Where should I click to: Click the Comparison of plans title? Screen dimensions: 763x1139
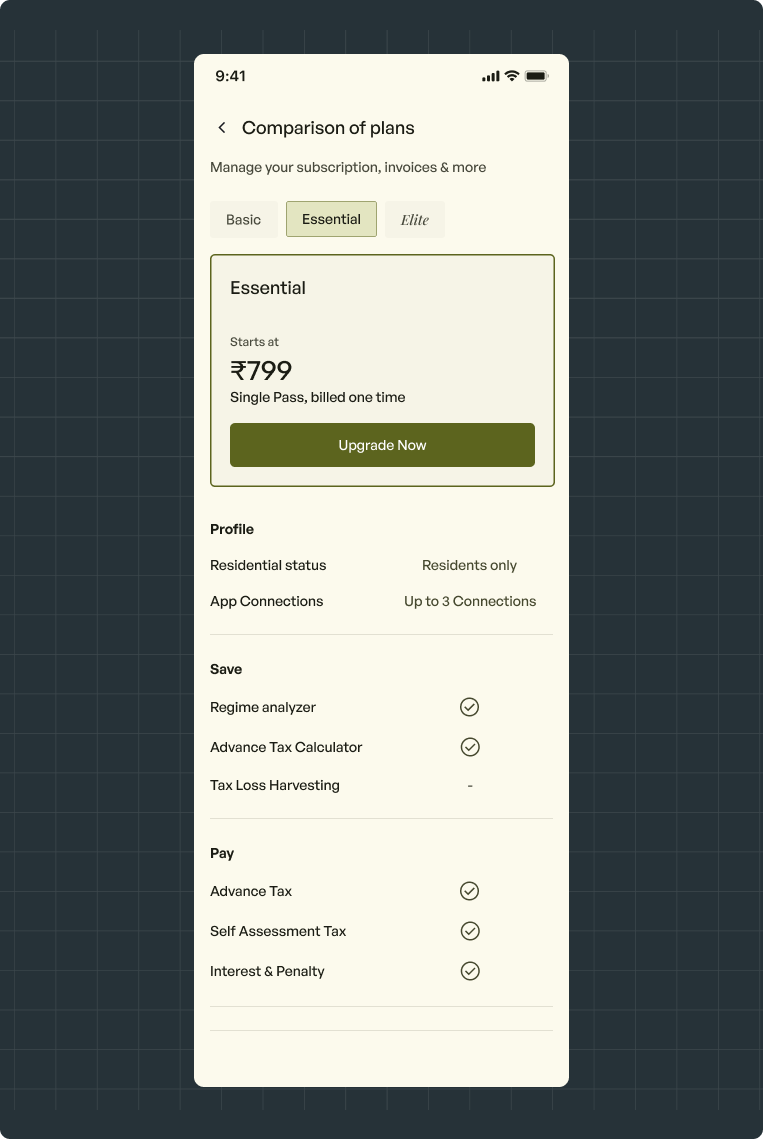pos(328,128)
